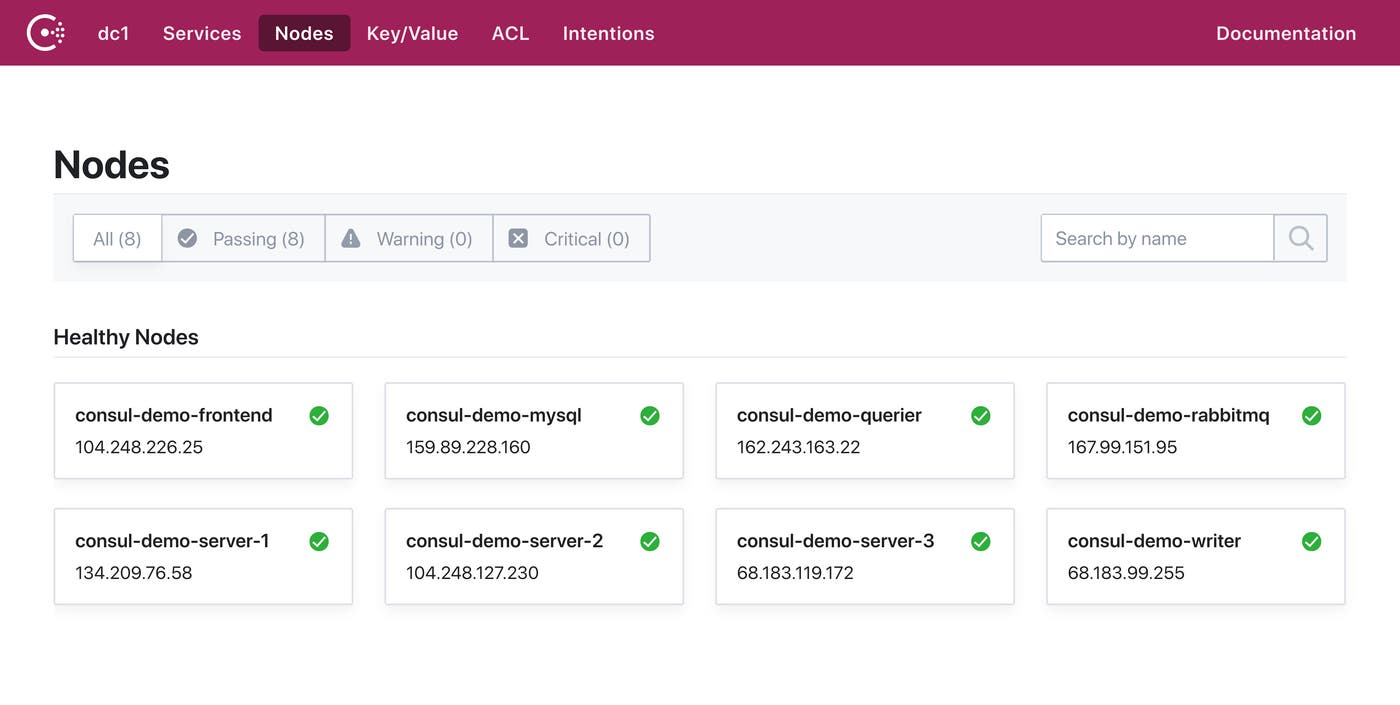This screenshot has height=705, width=1400.
Task: Filter nodes by Warning (0)
Action: pyautogui.click(x=408, y=239)
